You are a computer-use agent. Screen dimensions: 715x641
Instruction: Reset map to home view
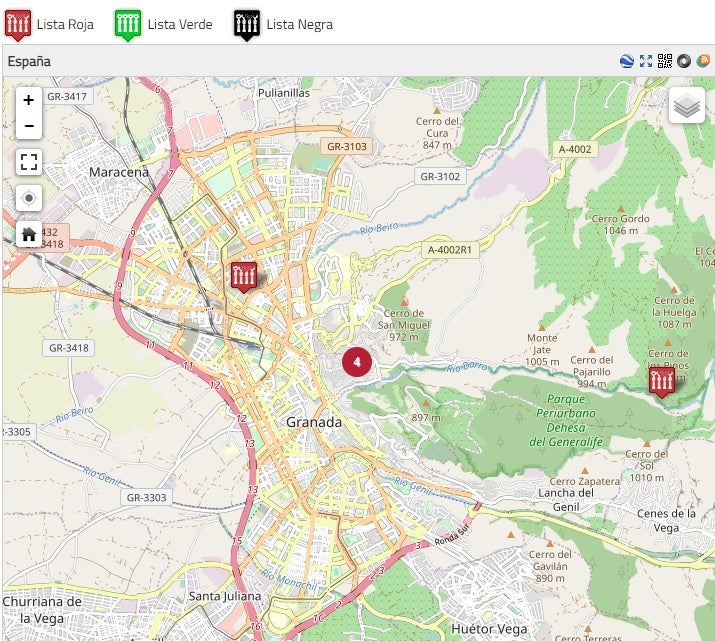coord(29,234)
